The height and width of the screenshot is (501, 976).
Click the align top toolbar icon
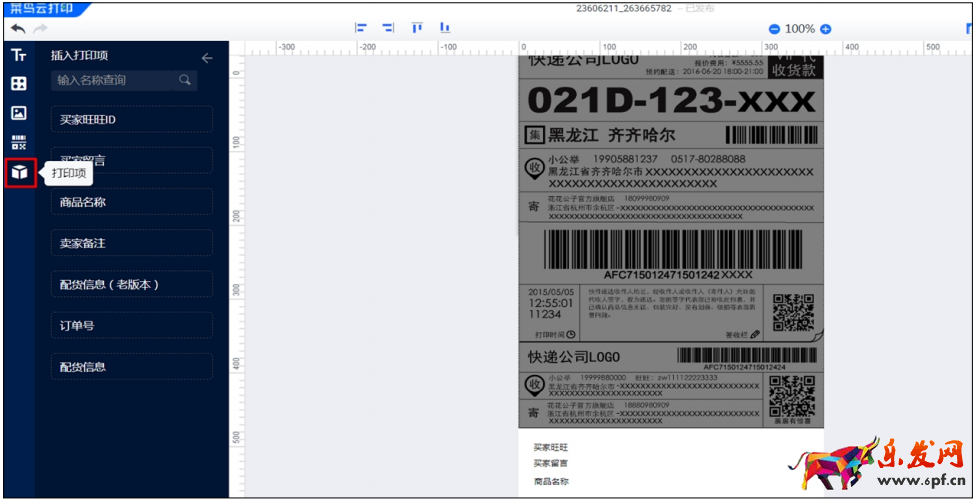point(417,29)
